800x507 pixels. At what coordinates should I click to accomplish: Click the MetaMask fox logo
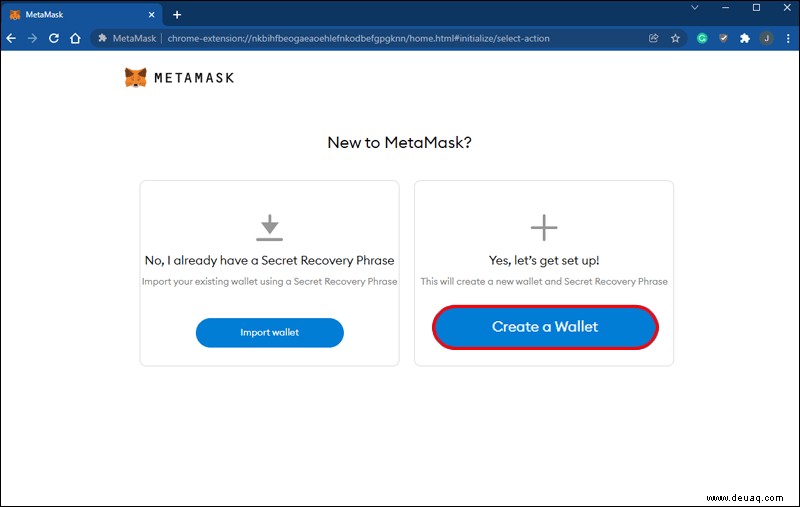[x=136, y=78]
